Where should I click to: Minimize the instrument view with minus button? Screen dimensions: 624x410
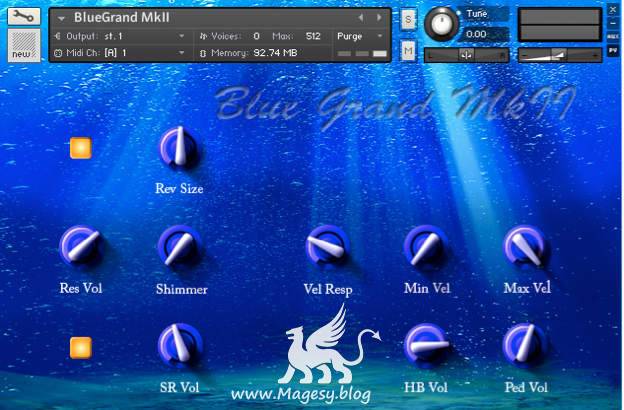(x=613, y=23)
